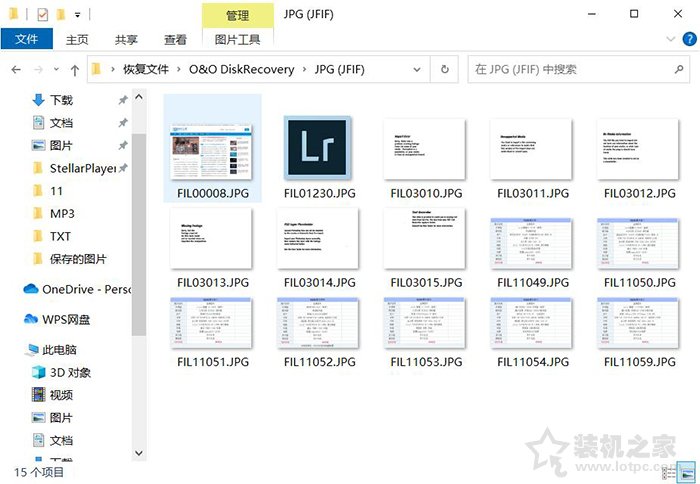Open the 查看 ribbon tab
The height and width of the screenshot is (484, 700).
[175, 40]
